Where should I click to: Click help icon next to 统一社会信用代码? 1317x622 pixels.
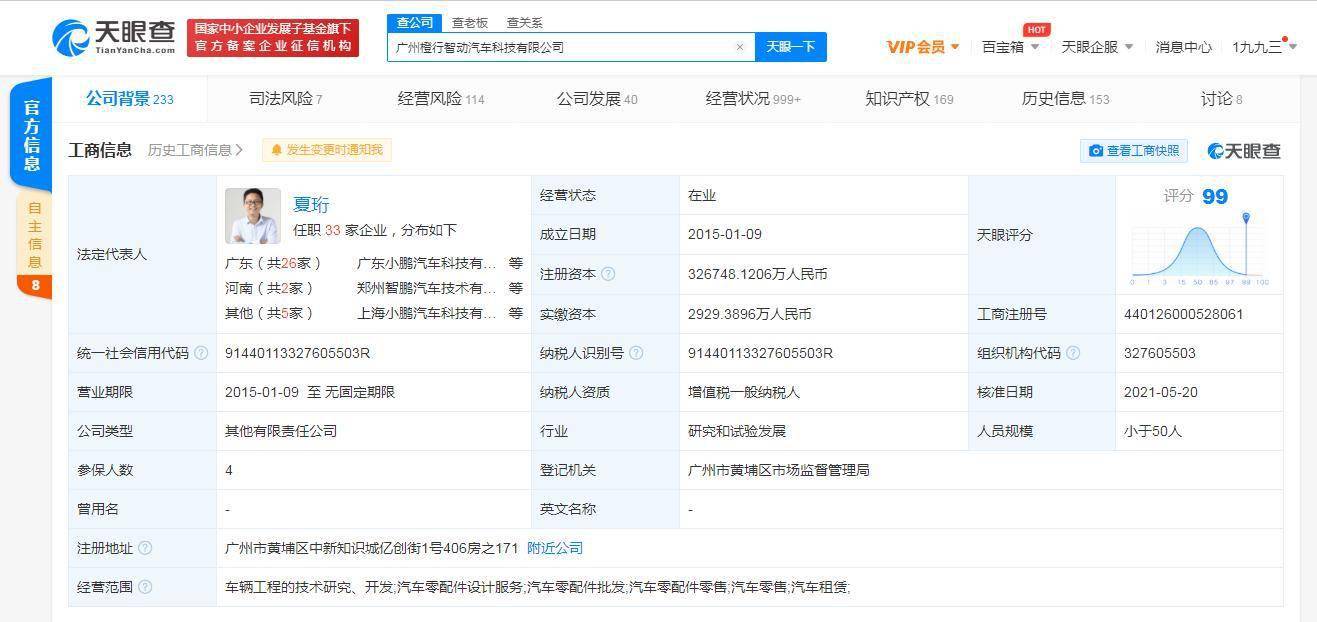[x=201, y=353]
